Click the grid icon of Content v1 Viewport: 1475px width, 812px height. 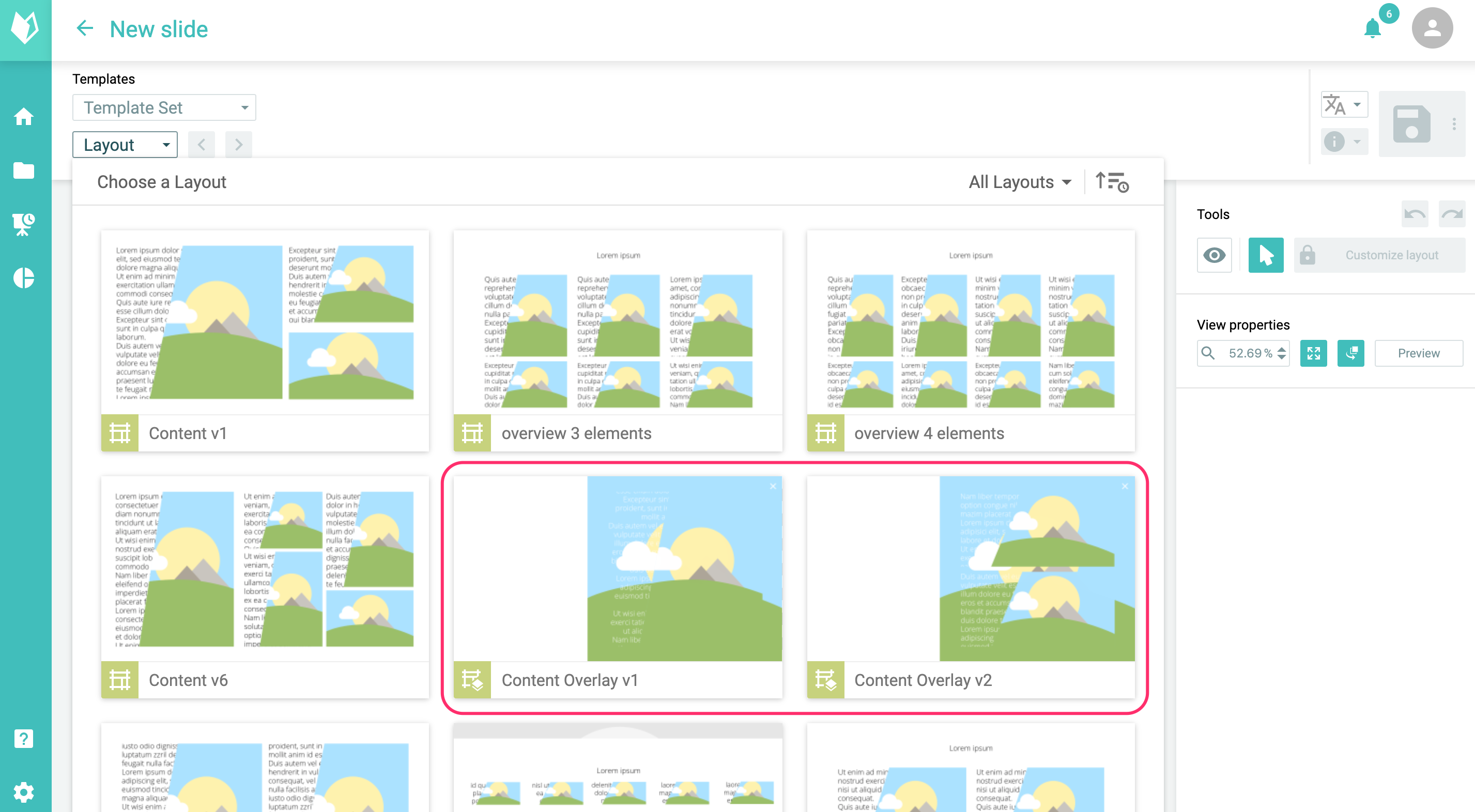120,433
